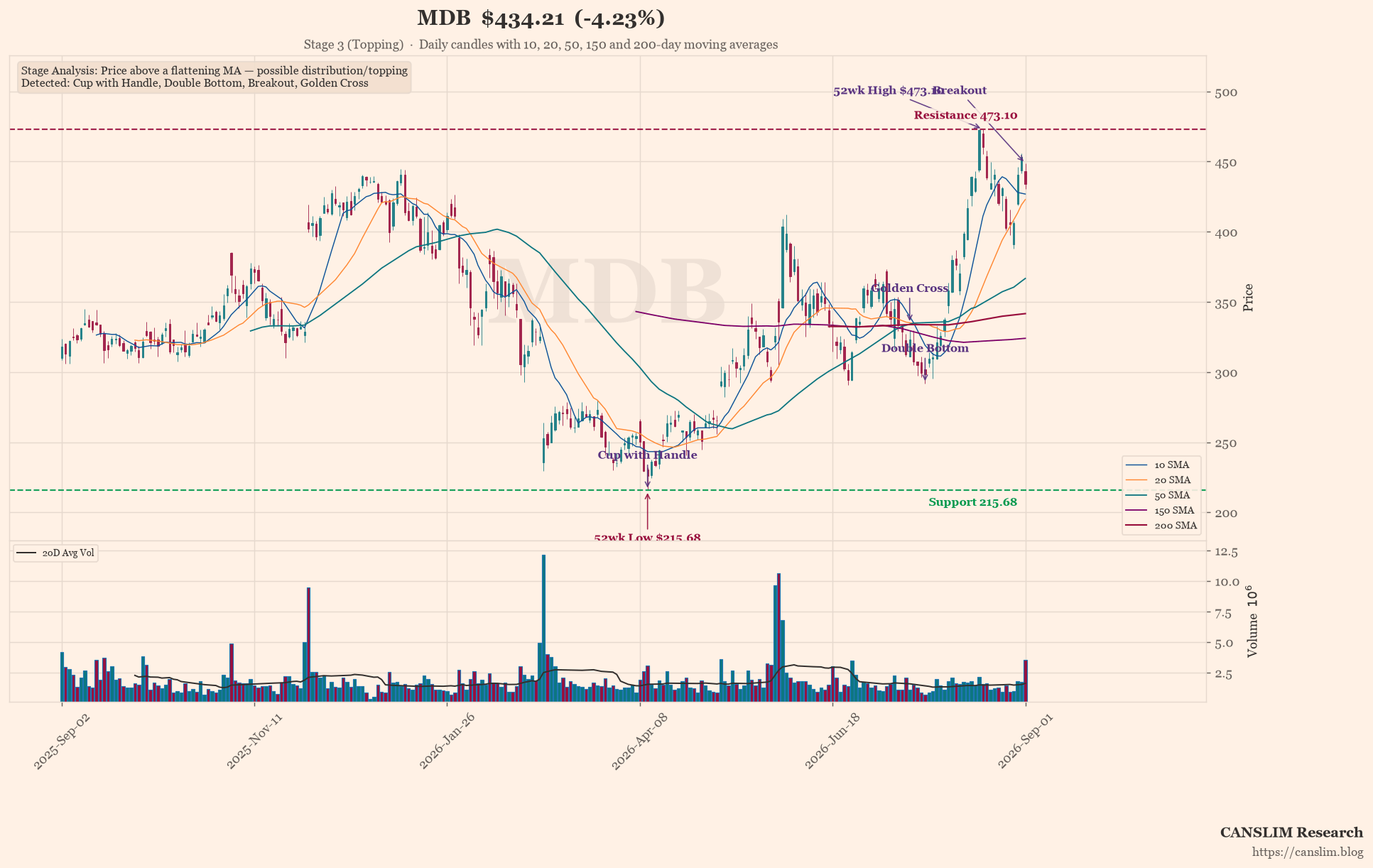Click the CANSLIM Research credit text

point(1291,832)
